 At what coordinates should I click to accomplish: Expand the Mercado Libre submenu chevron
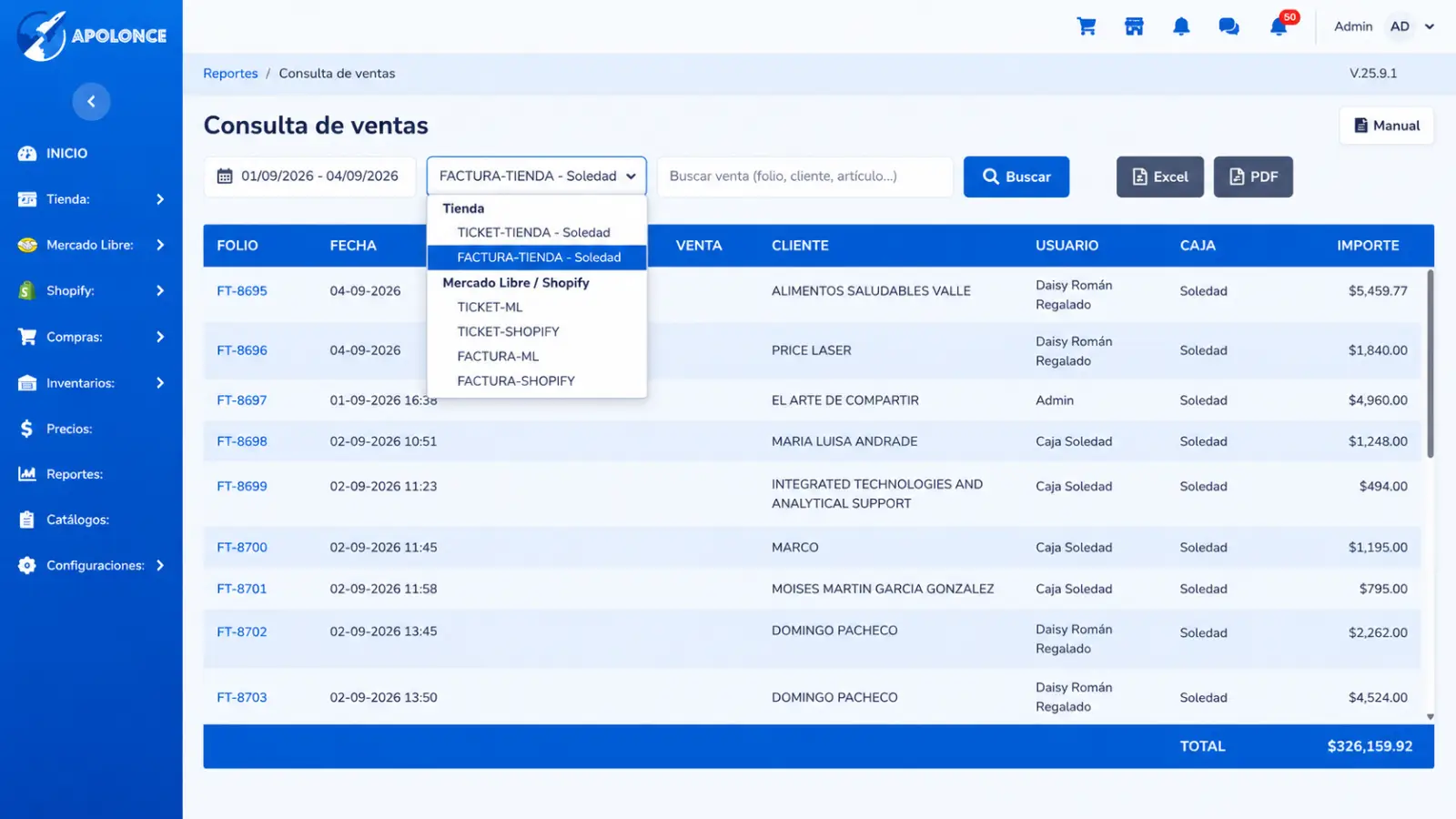[x=160, y=245]
